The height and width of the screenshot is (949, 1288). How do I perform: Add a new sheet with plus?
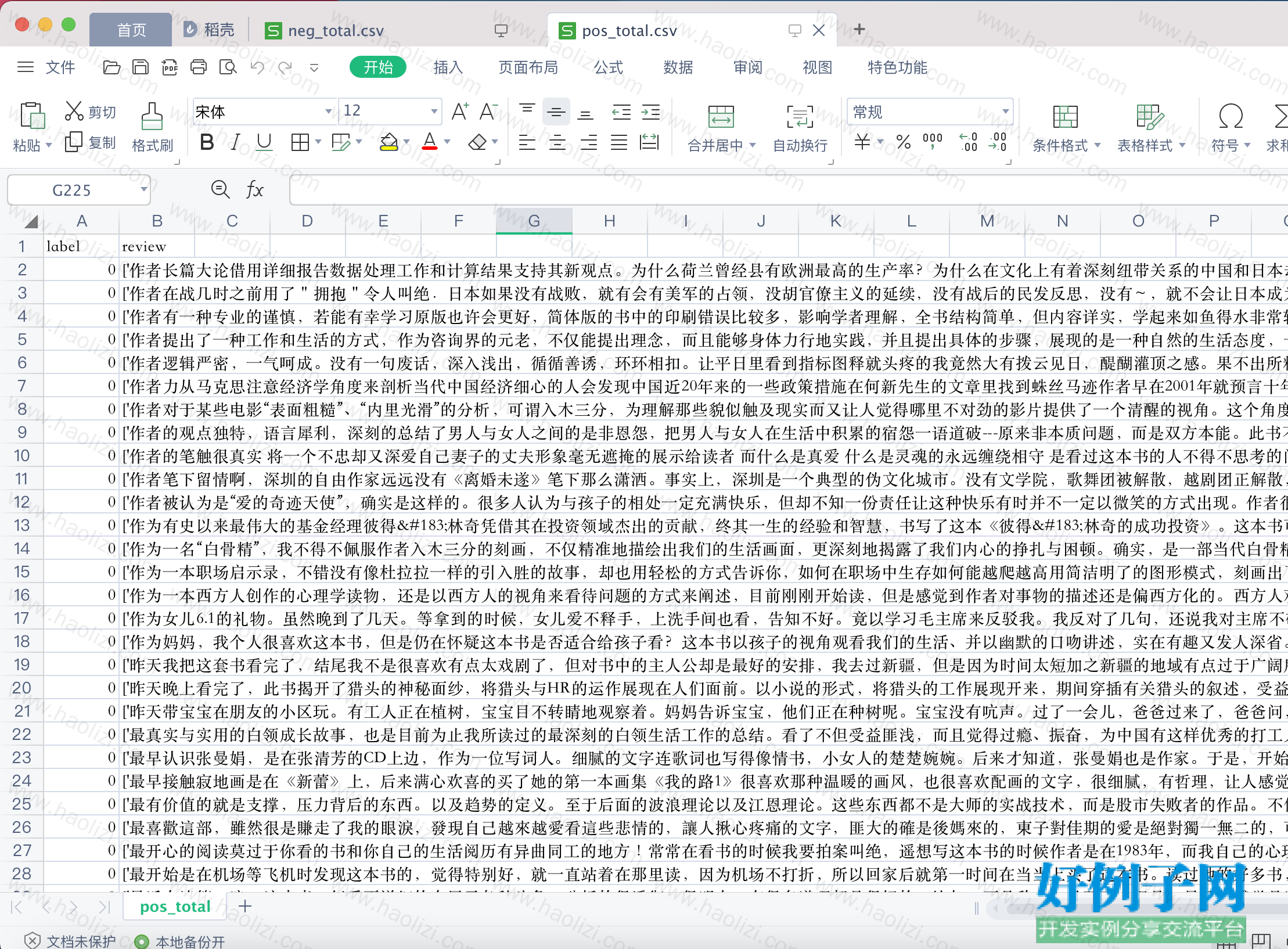(245, 905)
